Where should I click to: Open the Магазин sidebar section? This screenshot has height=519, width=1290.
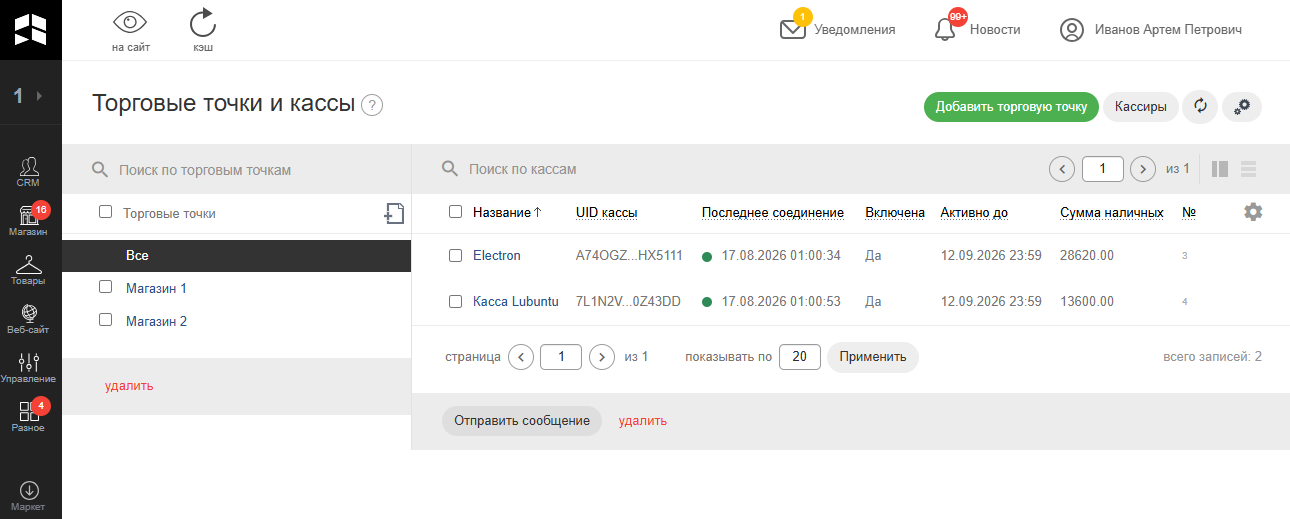click(x=28, y=221)
